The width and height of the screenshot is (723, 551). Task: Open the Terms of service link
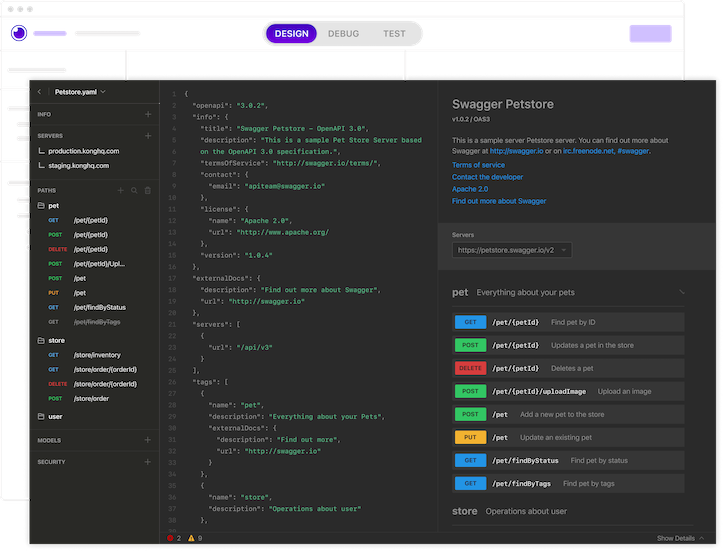(x=478, y=165)
